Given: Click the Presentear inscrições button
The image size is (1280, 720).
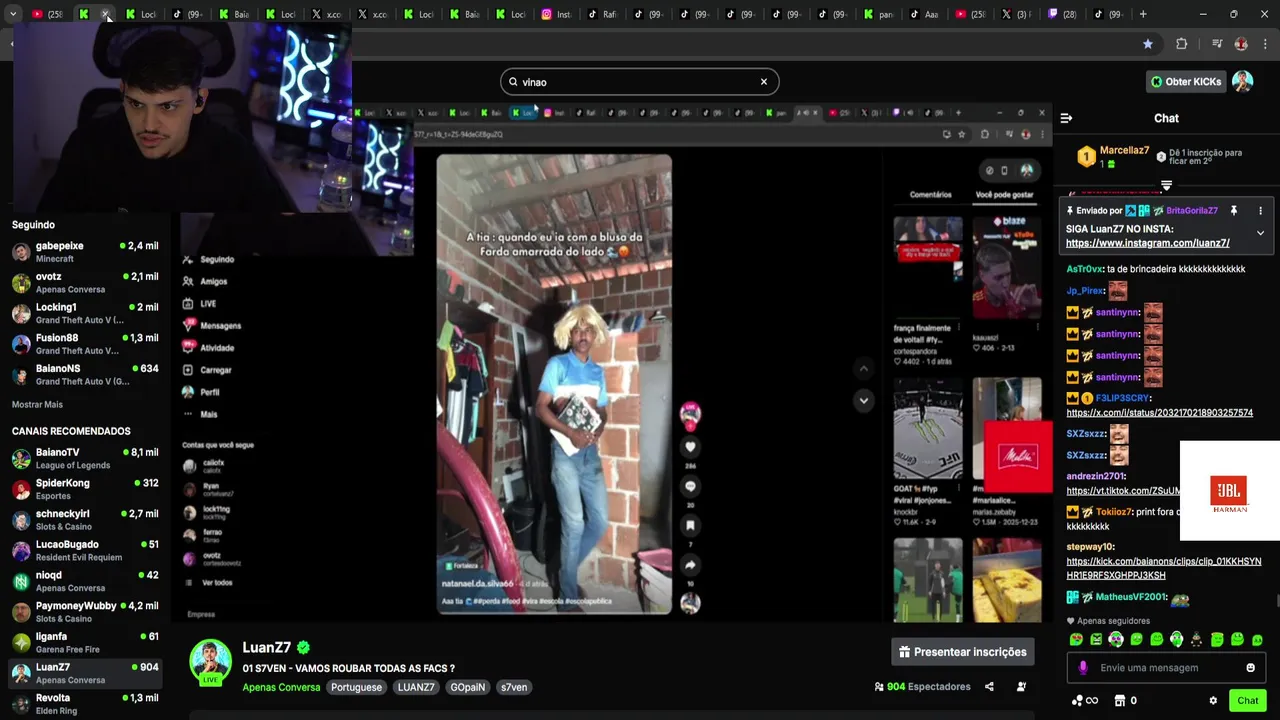Looking at the screenshot, I should tap(962, 652).
